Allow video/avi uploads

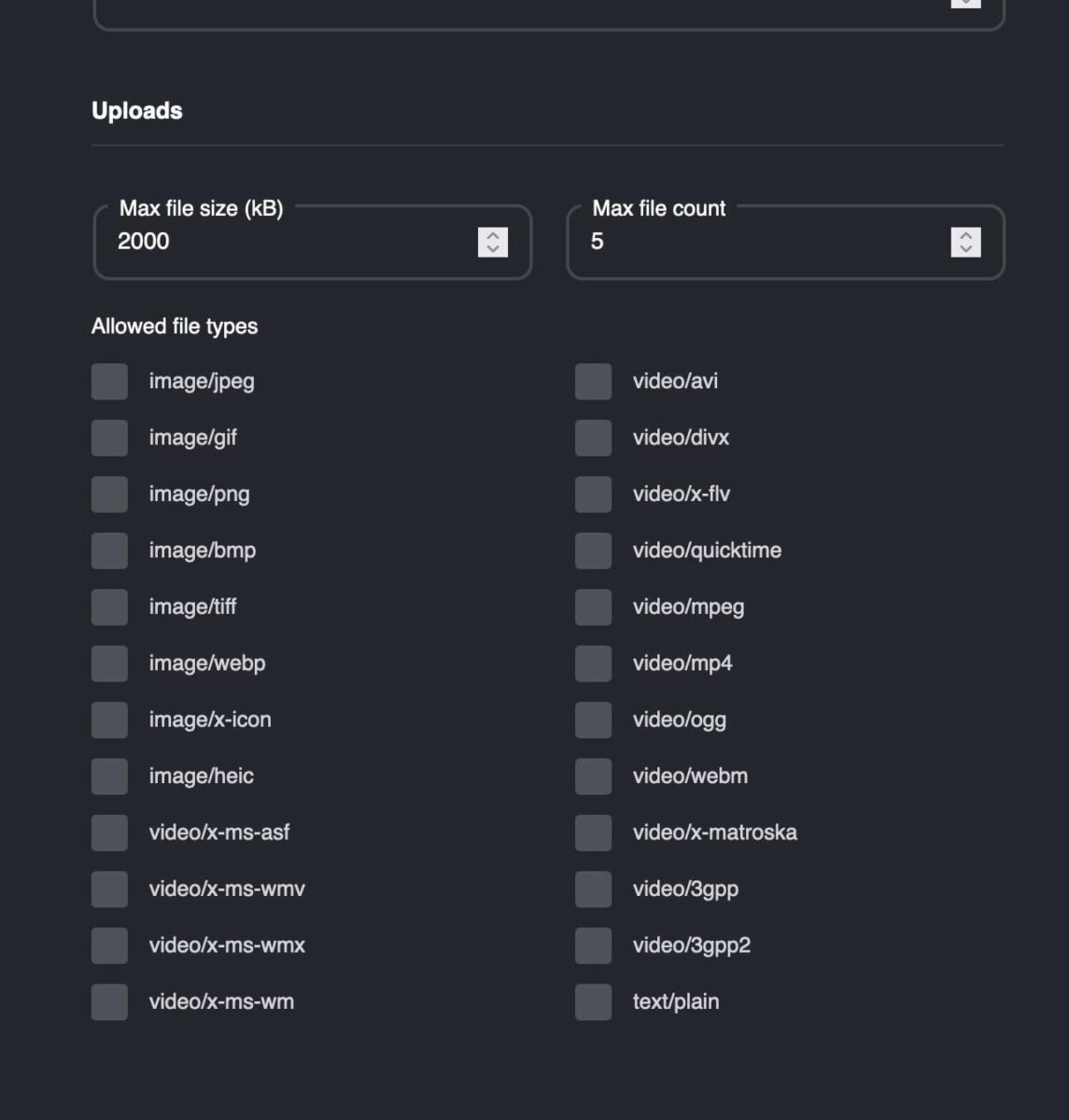tap(593, 382)
